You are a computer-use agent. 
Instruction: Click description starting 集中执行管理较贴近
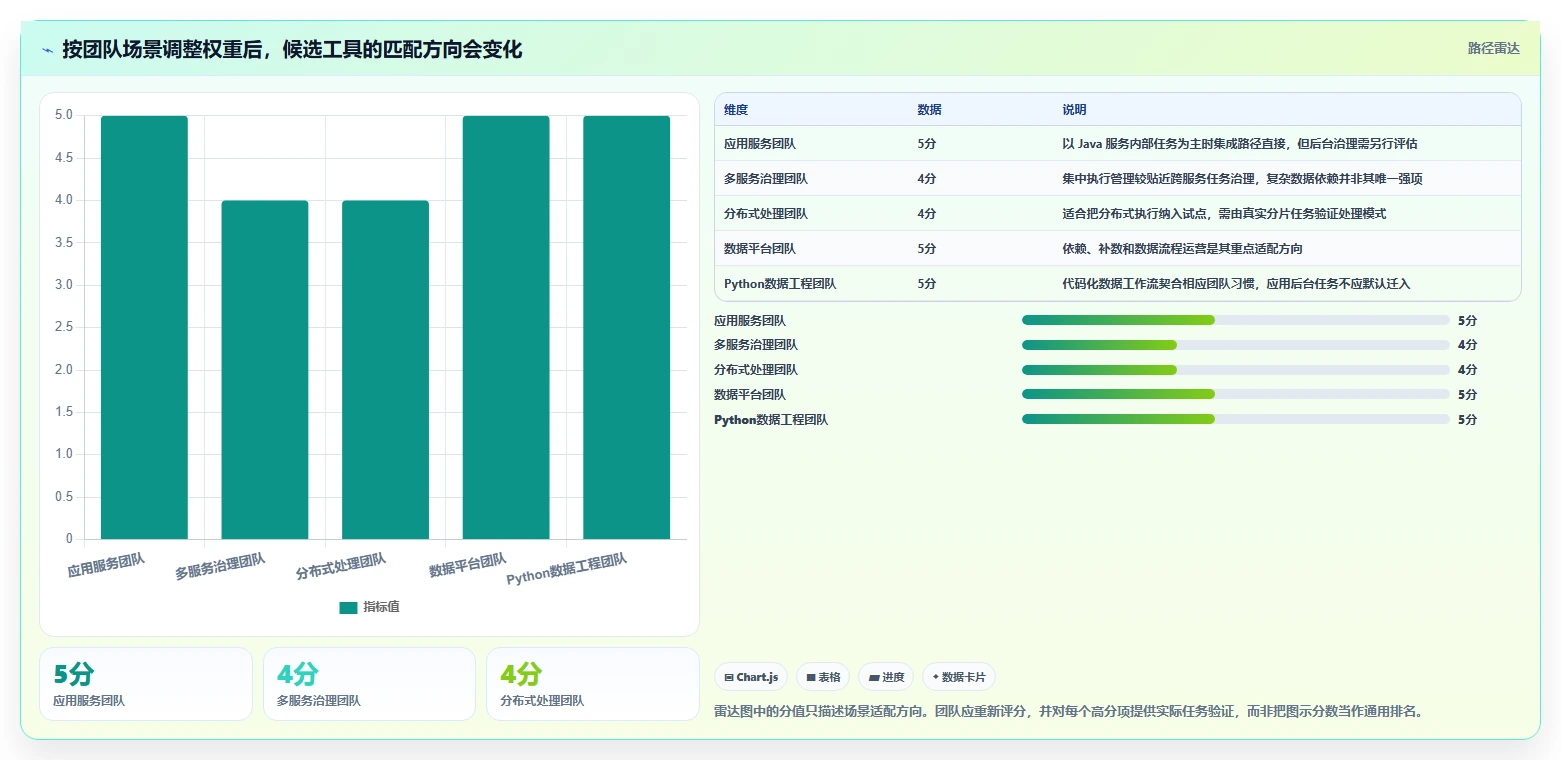(1242, 179)
